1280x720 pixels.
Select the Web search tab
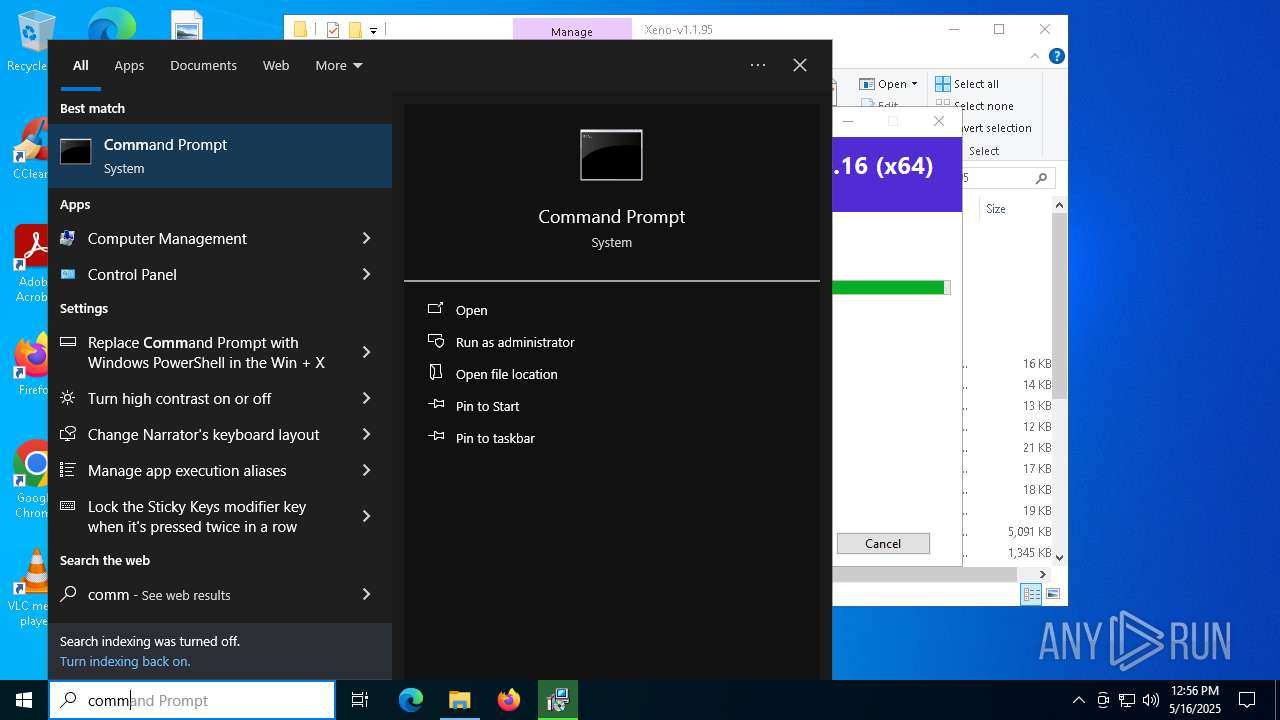276,65
